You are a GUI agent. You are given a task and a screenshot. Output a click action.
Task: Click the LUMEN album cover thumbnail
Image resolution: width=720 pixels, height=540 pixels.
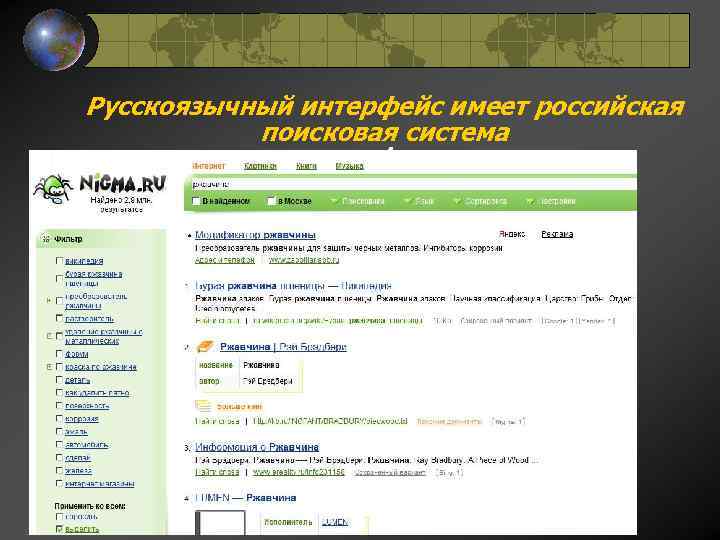click(220, 522)
